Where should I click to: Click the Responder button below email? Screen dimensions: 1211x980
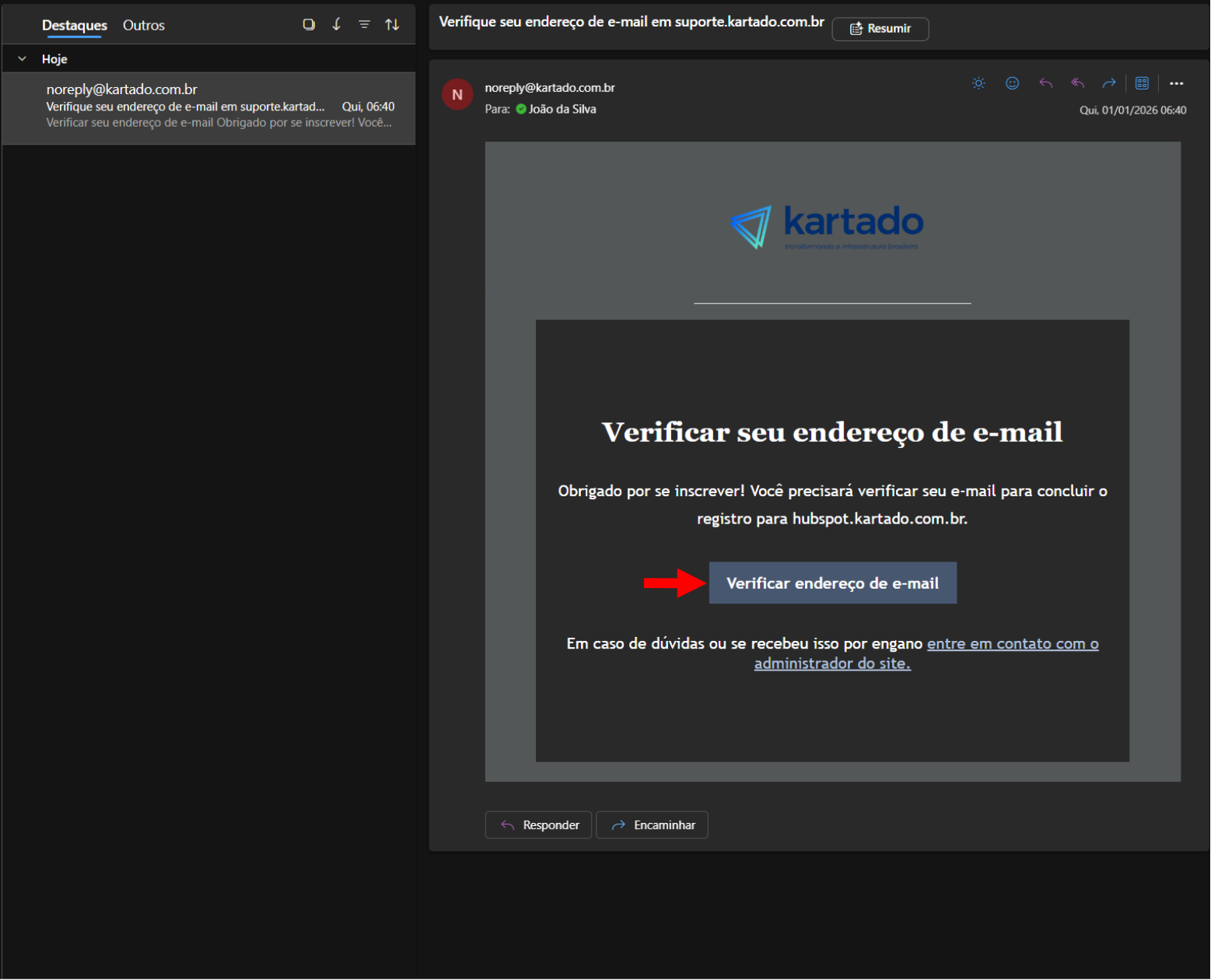[538, 825]
